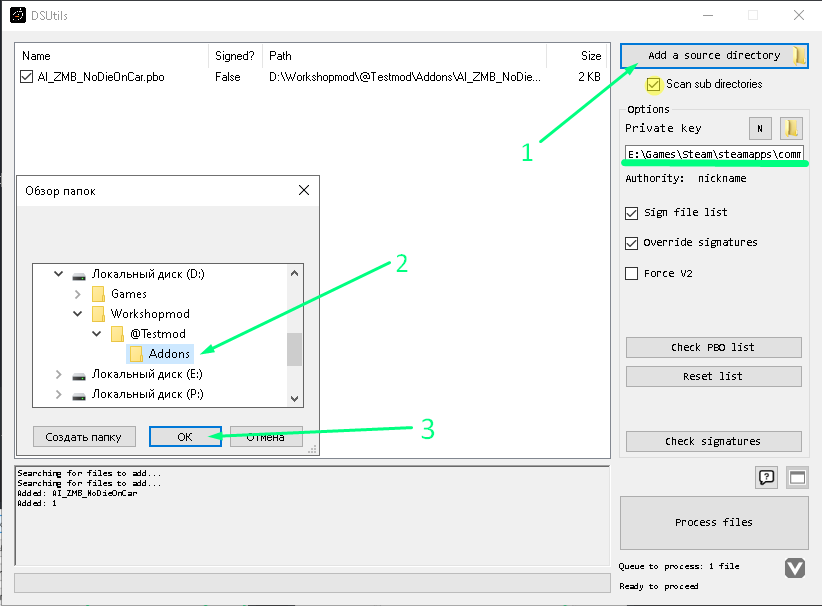The image size is (822, 606).
Task: Click the V logo icon near status
Action: (795, 568)
